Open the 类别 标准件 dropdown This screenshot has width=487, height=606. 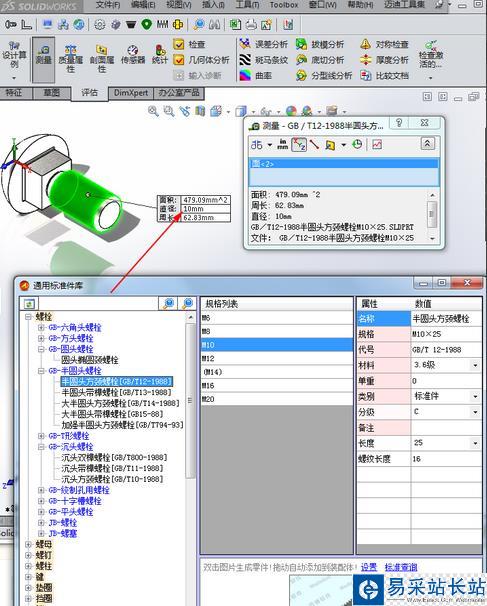click(x=475, y=396)
